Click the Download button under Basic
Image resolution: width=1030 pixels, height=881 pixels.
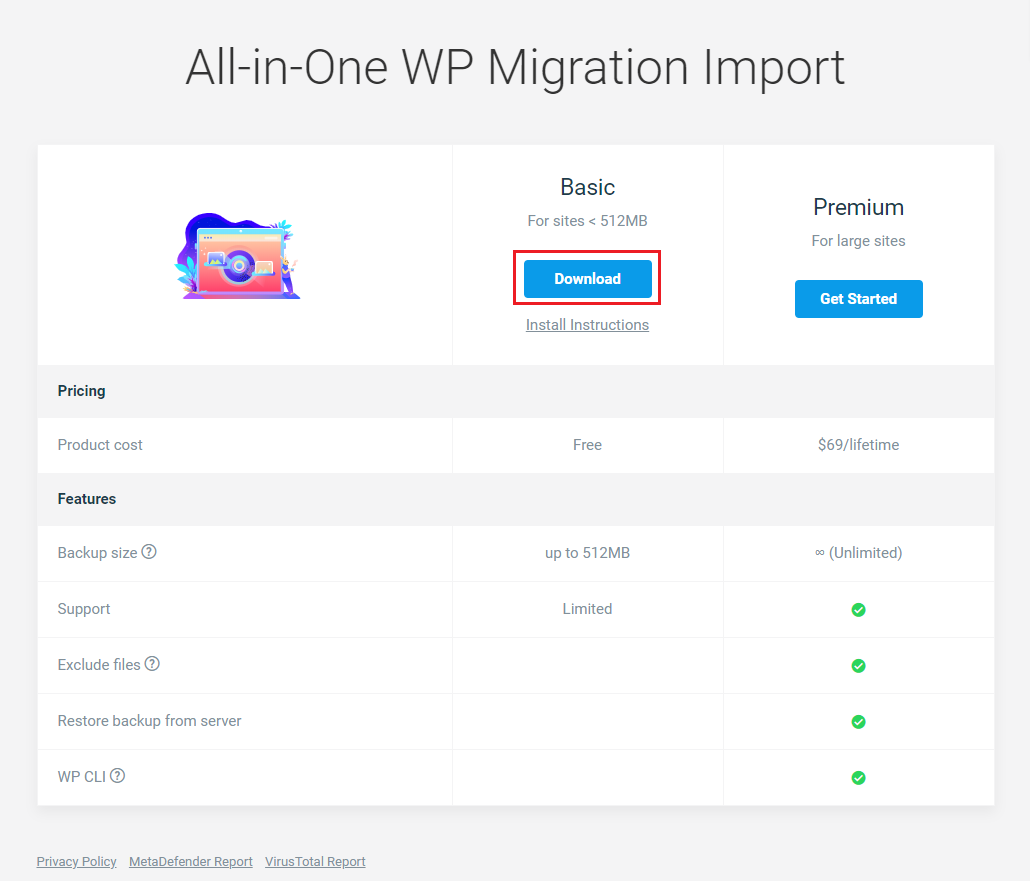587,279
